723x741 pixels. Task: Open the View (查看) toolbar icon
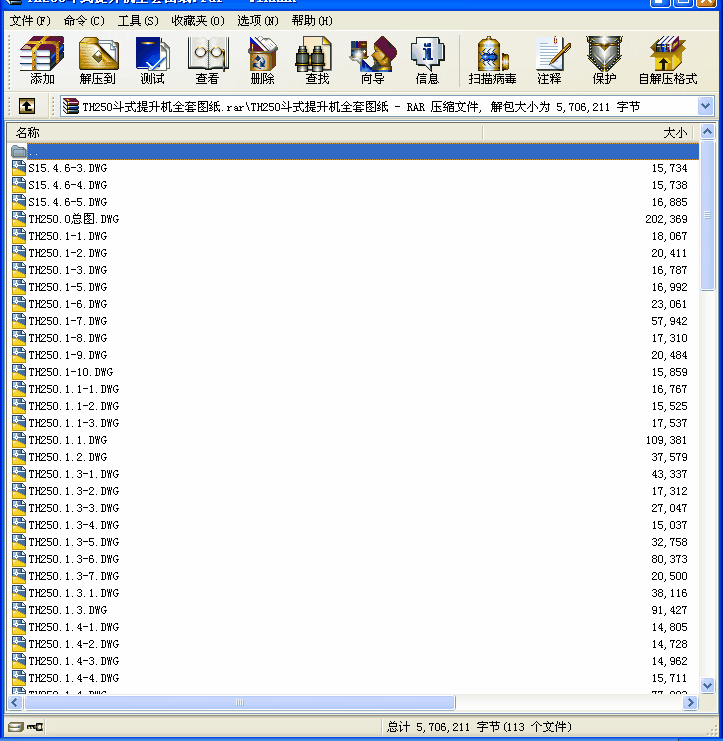tap(207, 60)
